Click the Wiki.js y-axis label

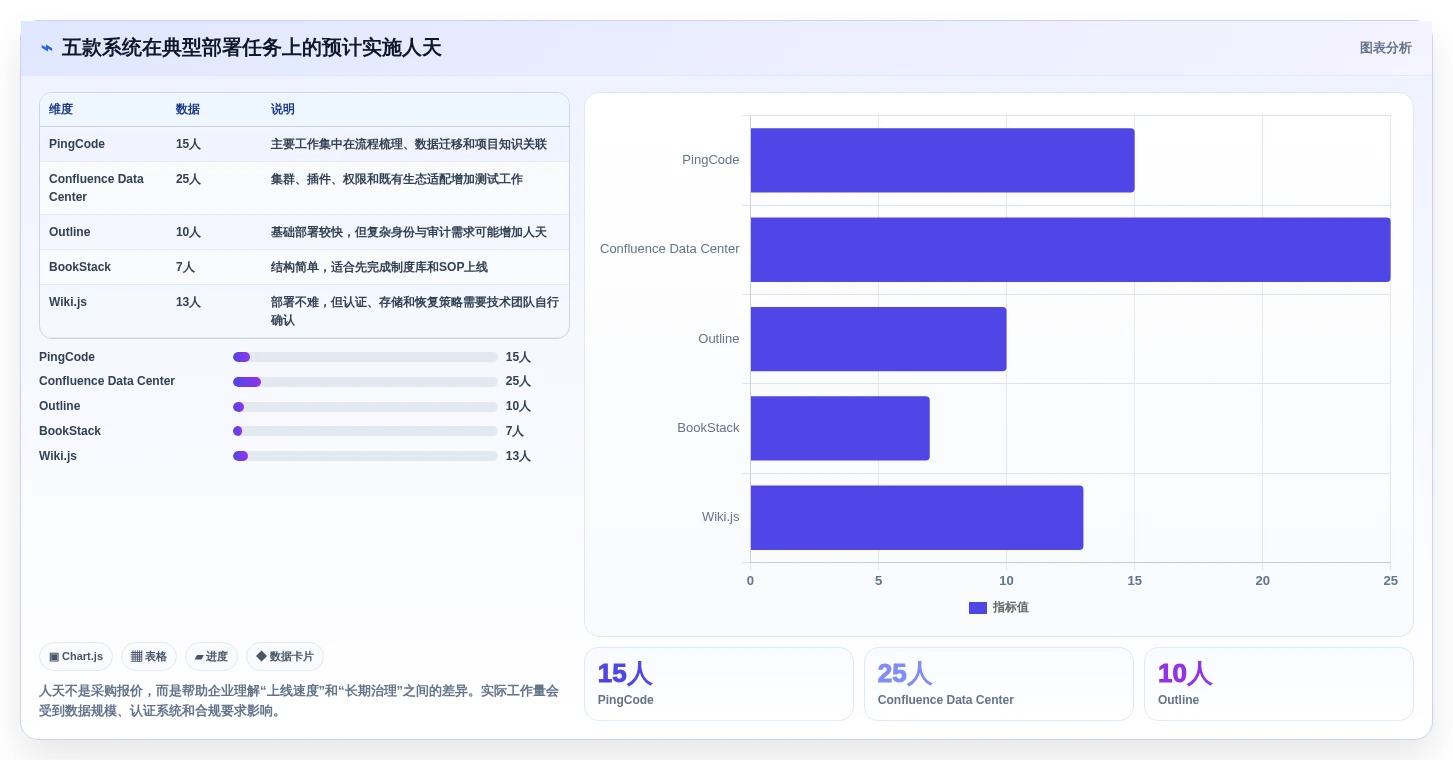721,517
